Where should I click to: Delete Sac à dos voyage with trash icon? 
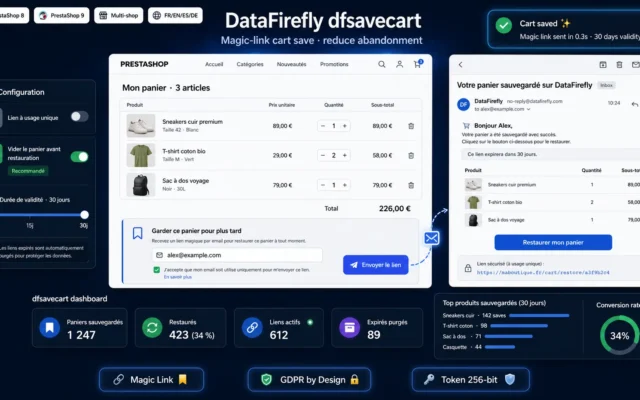(411, 185)
